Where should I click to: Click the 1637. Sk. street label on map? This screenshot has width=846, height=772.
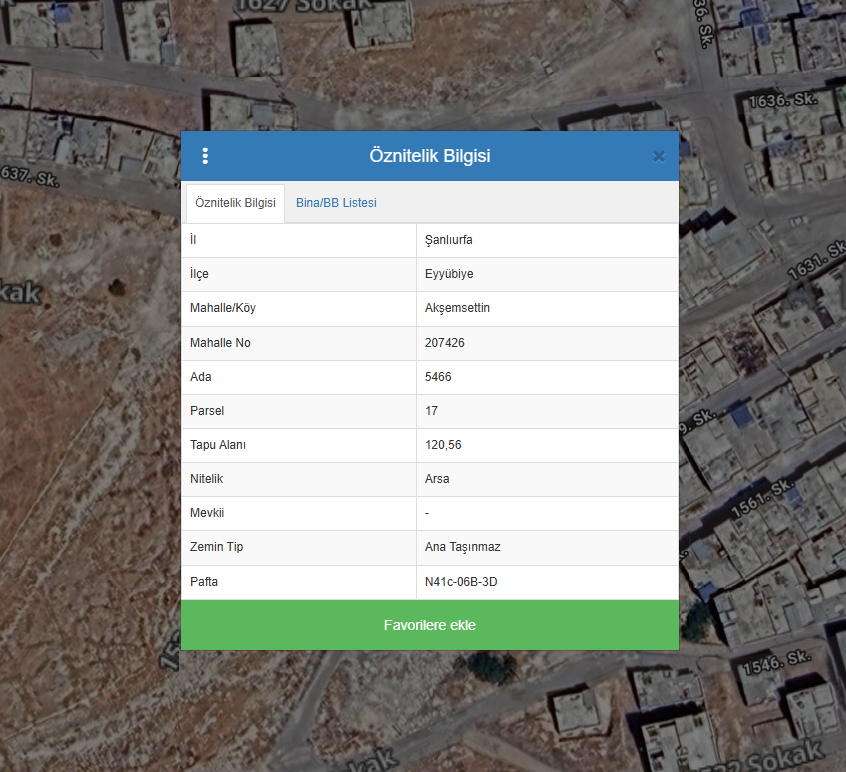point(30,177)
